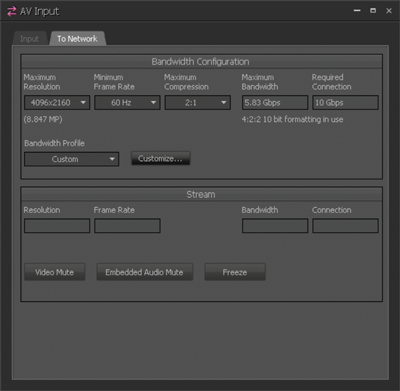This screenshot has width=400, height=391.
Task: Open the Minimum Frame Rate 60 Hz dropdown
Action: click(x=127, y=103)
